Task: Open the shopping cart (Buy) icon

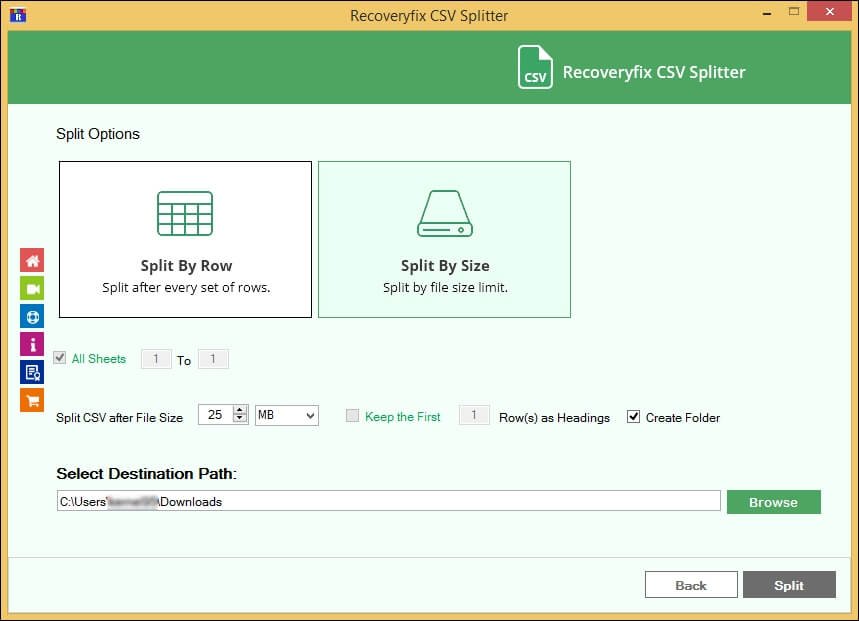Action: [32, 400]
